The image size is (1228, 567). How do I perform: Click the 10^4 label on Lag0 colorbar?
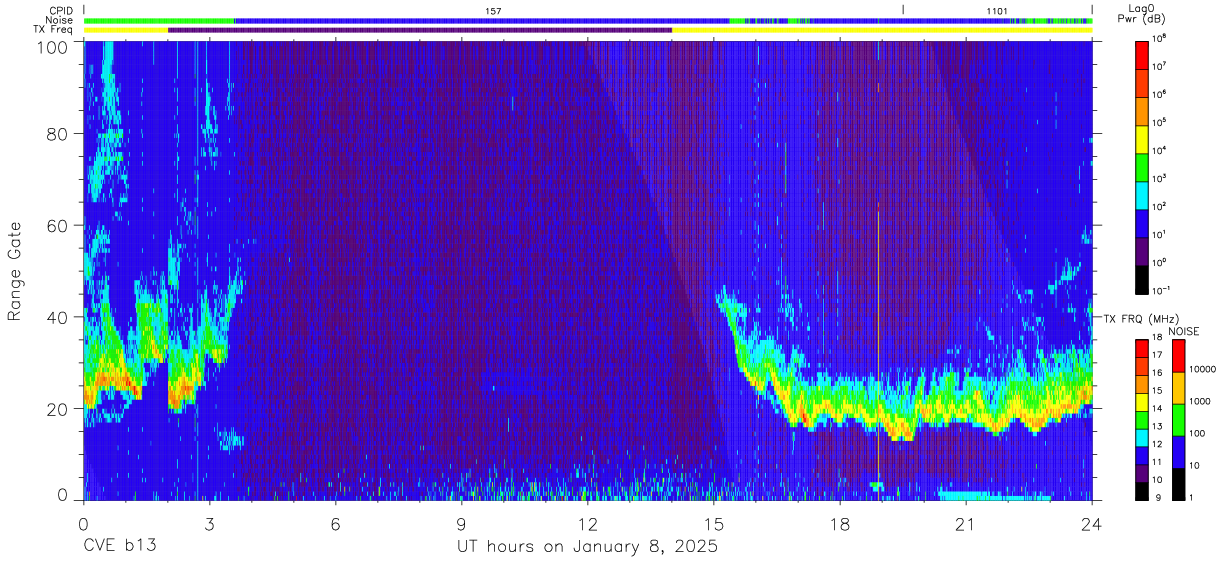click(1161, 151)
